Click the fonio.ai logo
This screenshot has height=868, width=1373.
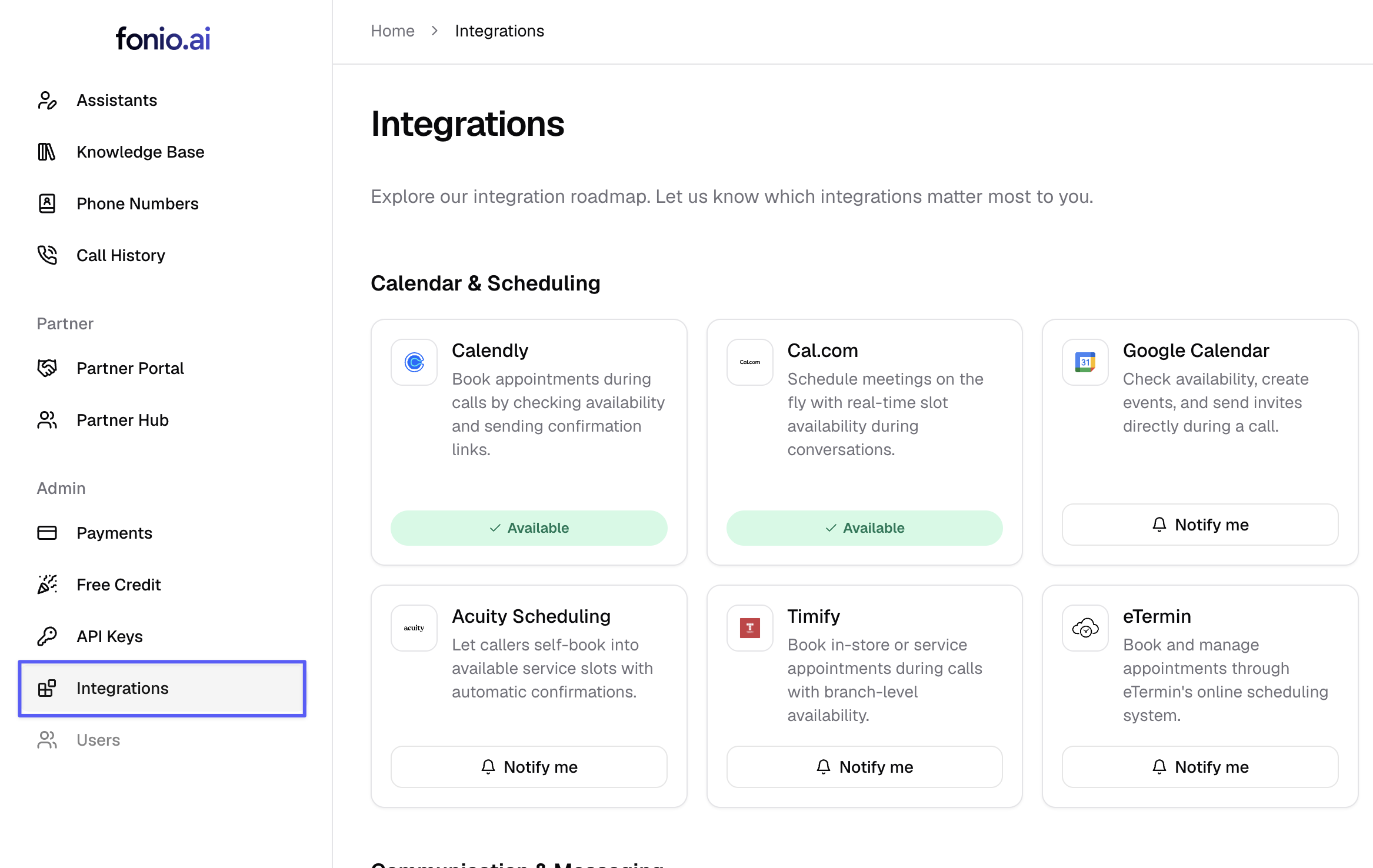[x=163, y=39]
